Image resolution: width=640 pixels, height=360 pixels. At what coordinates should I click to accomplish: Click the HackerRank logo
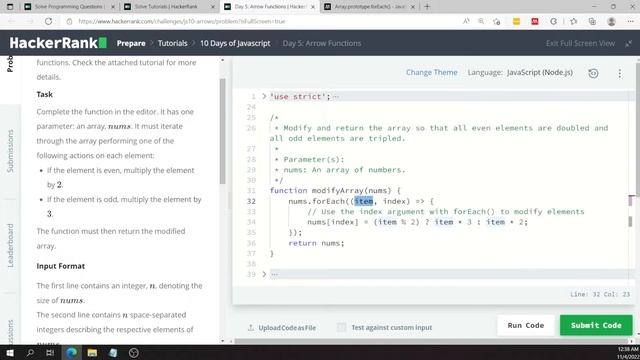(58, 43)
